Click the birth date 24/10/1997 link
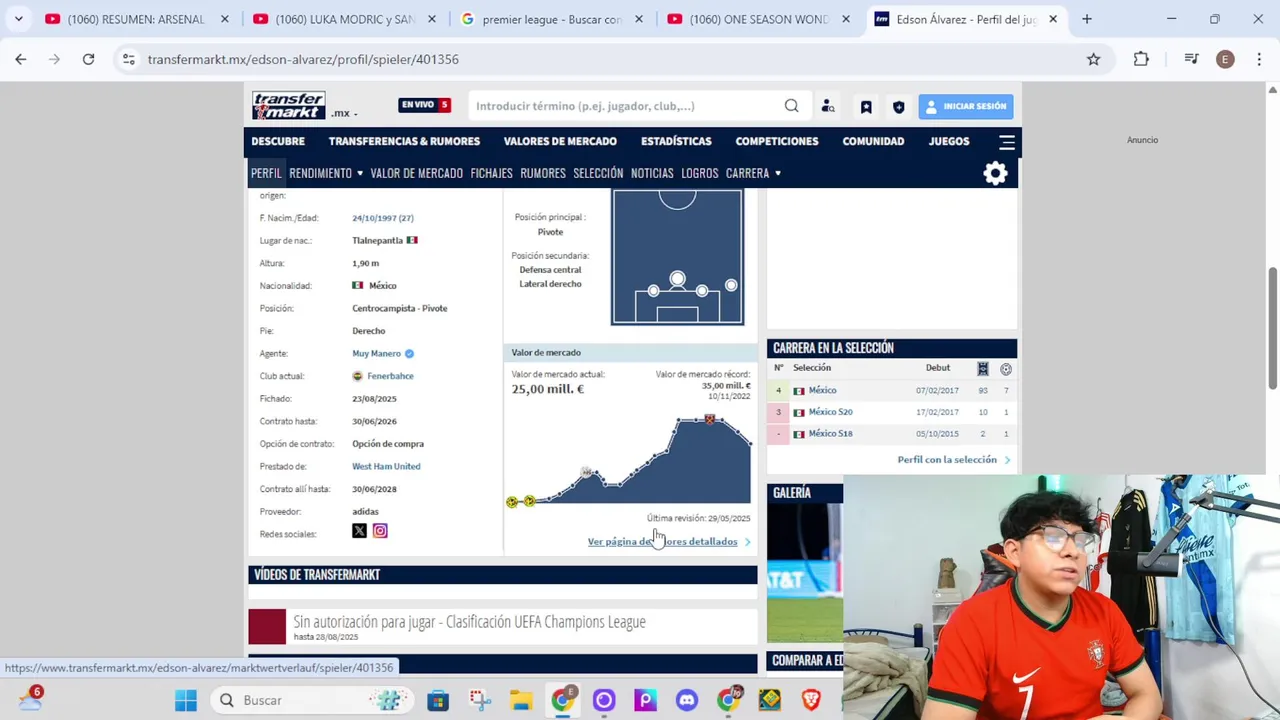 (382, 218)
